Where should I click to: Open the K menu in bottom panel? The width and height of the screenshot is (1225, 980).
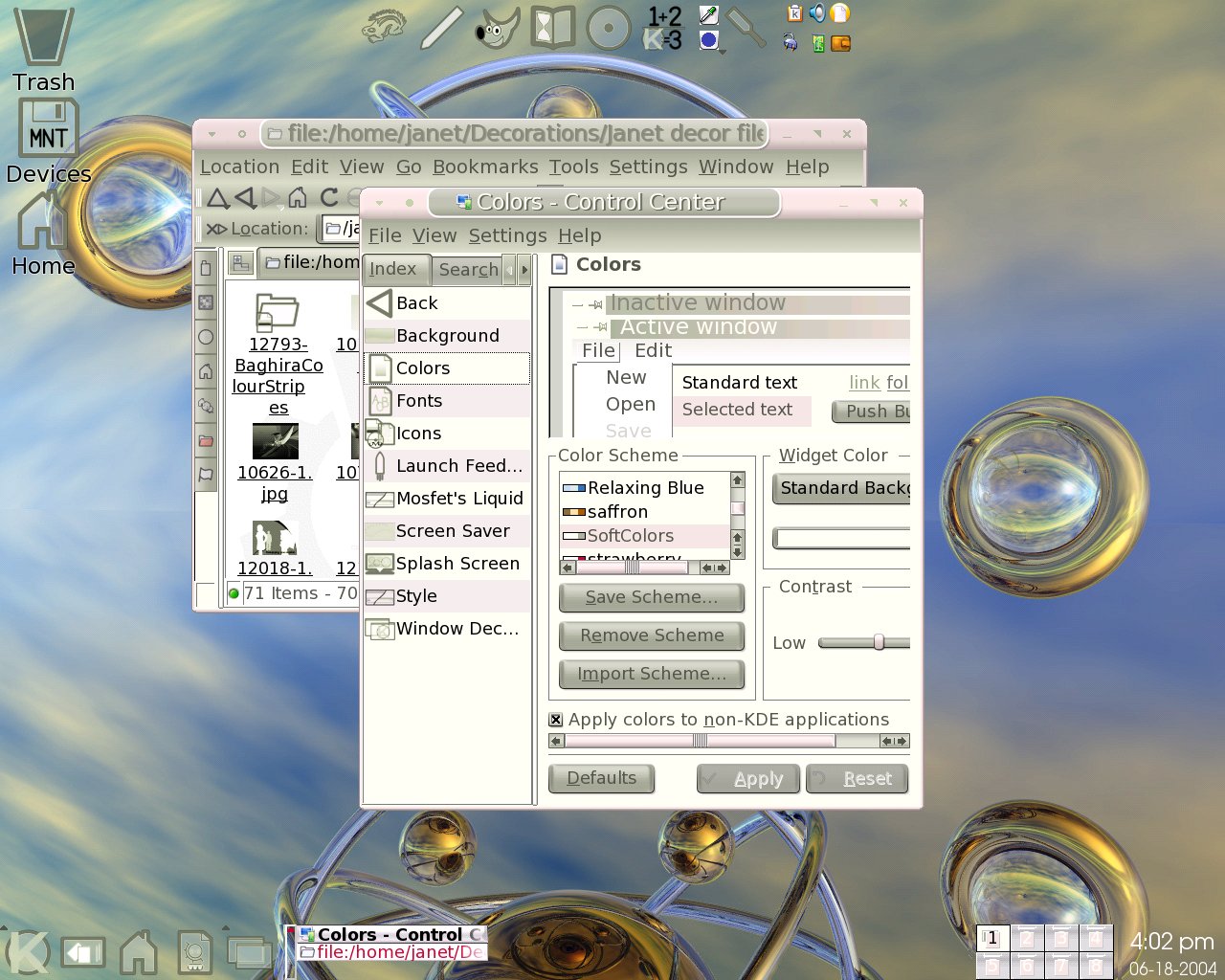pyautogui.click(x=28, y=951)
